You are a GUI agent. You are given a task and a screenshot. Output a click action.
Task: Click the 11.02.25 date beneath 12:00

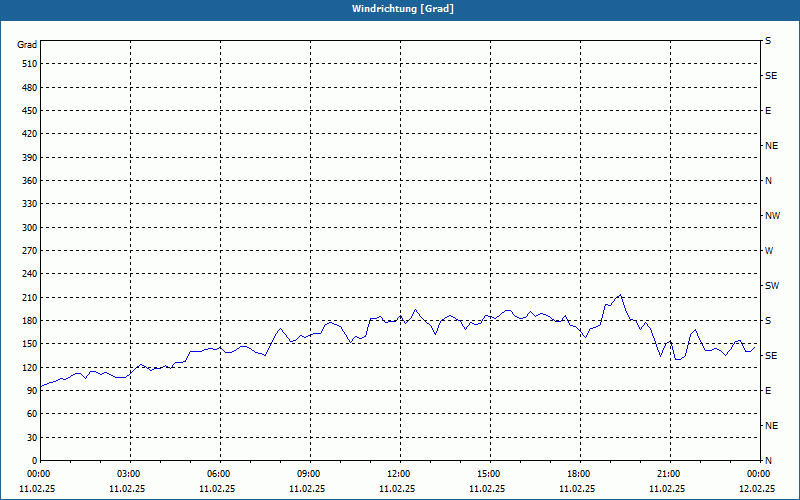(397, 489)
